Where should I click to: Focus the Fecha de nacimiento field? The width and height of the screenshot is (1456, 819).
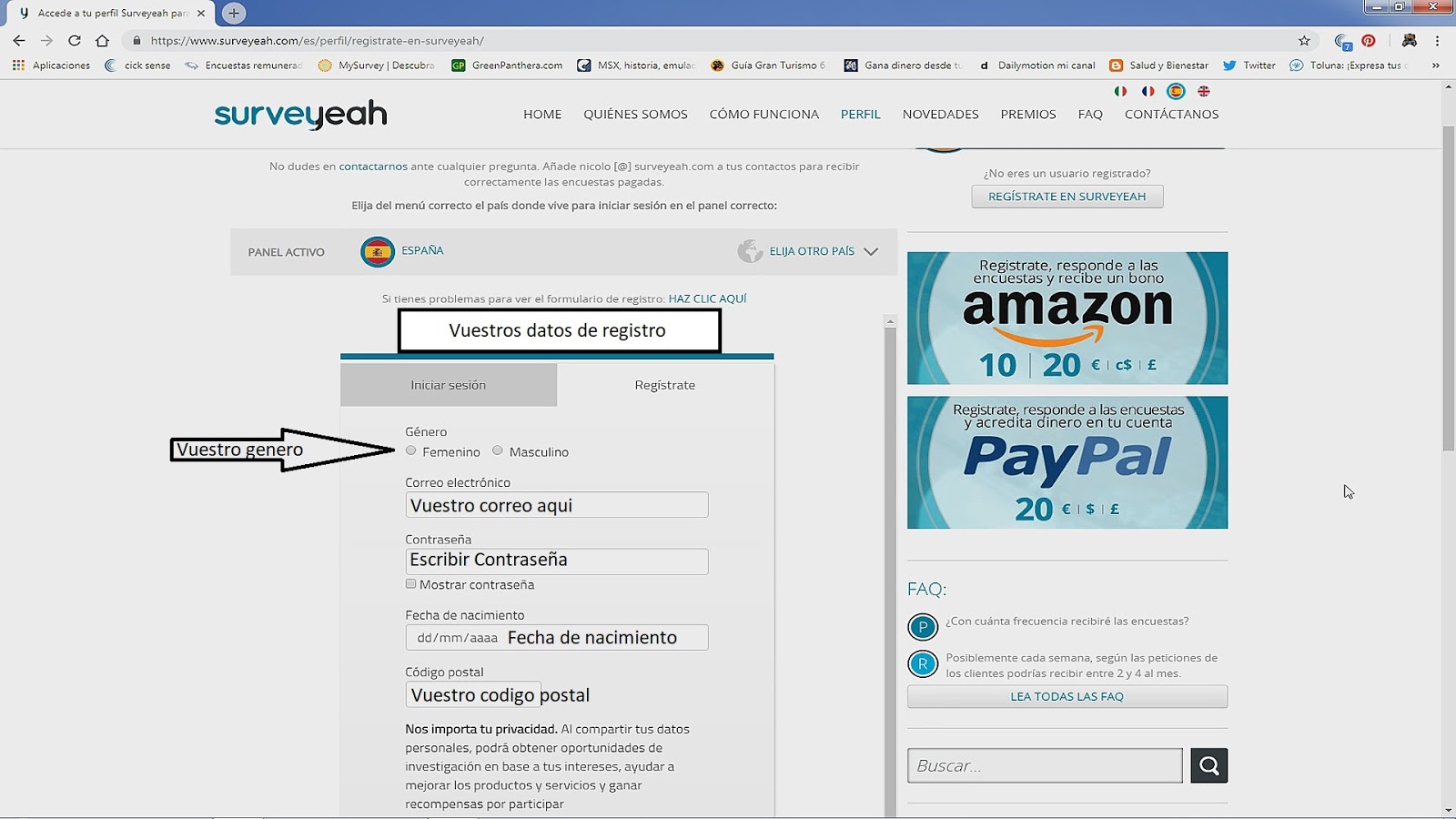click(x=557, y=637)
